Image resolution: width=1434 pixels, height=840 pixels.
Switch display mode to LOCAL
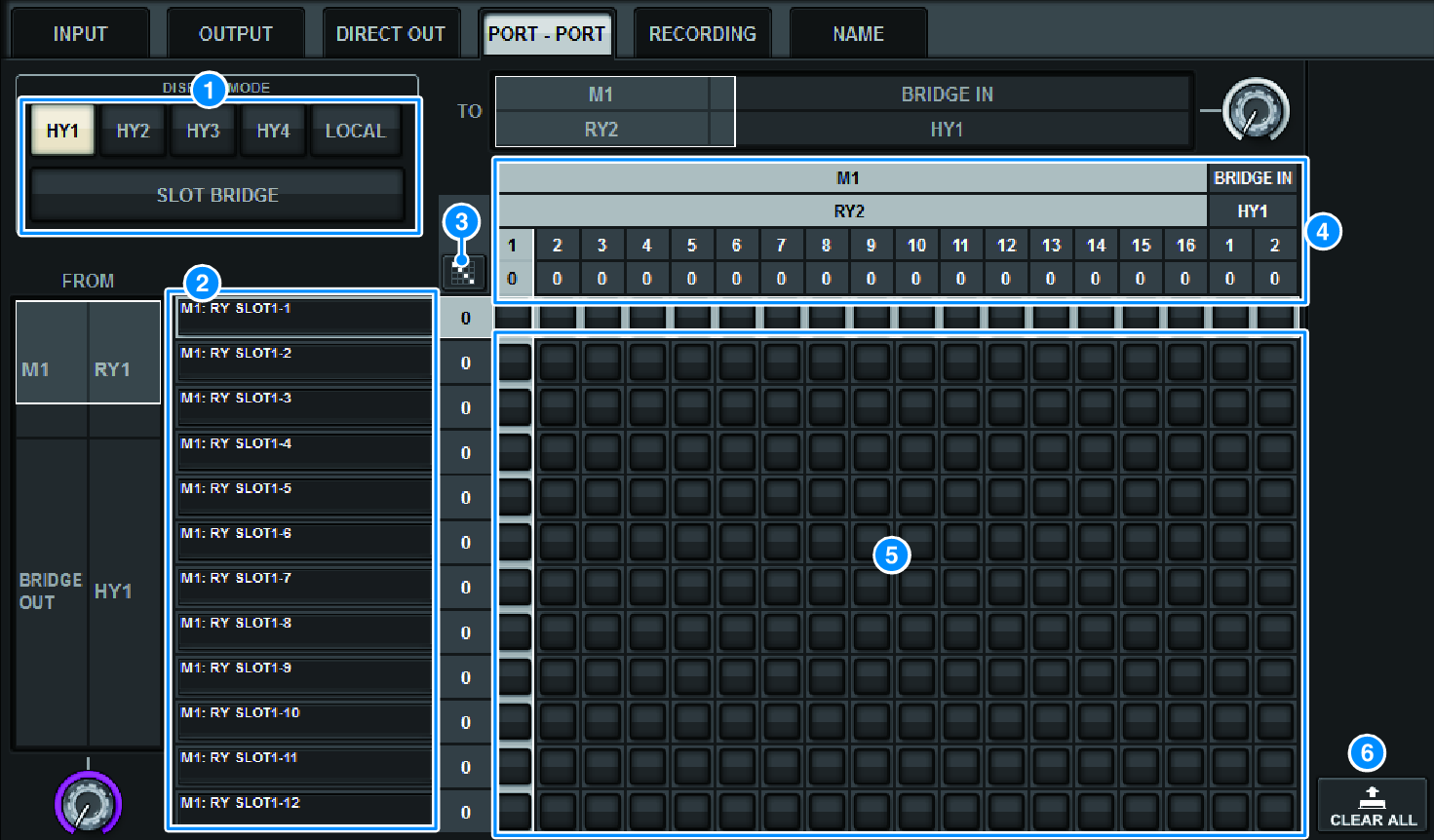coord(355,131)
